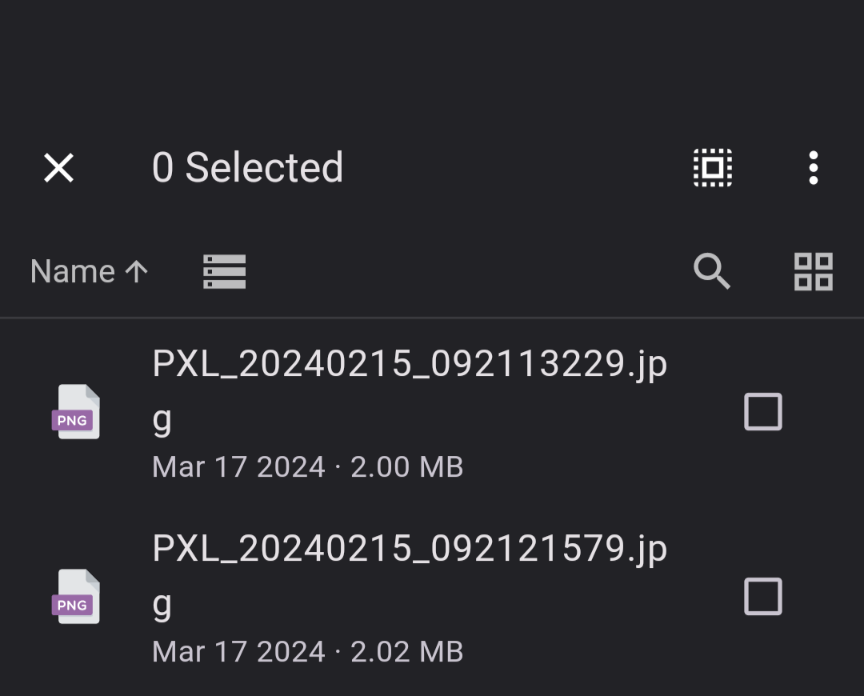Click the divider line under the sort bar
Viewport: 864px width, 696px height.
(x=432, y=317)
